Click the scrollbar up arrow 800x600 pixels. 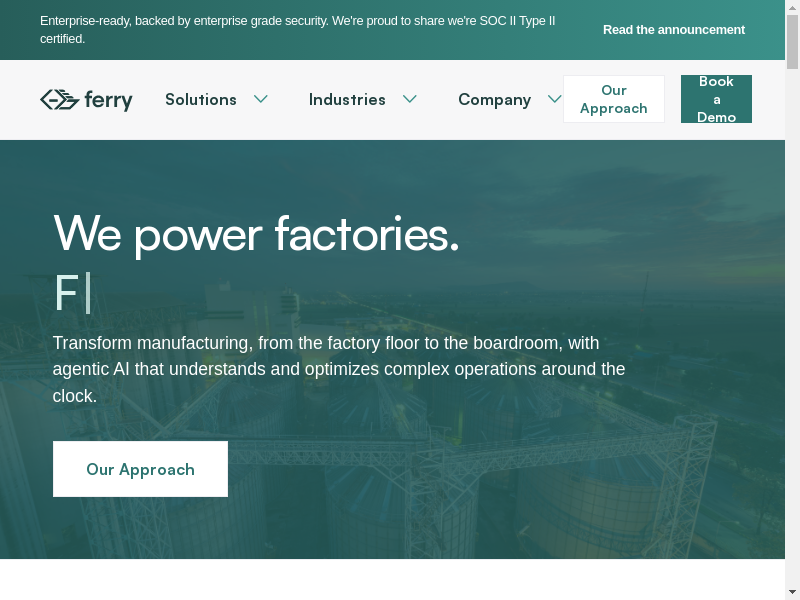pyautogui.click(x=792, y=7)
